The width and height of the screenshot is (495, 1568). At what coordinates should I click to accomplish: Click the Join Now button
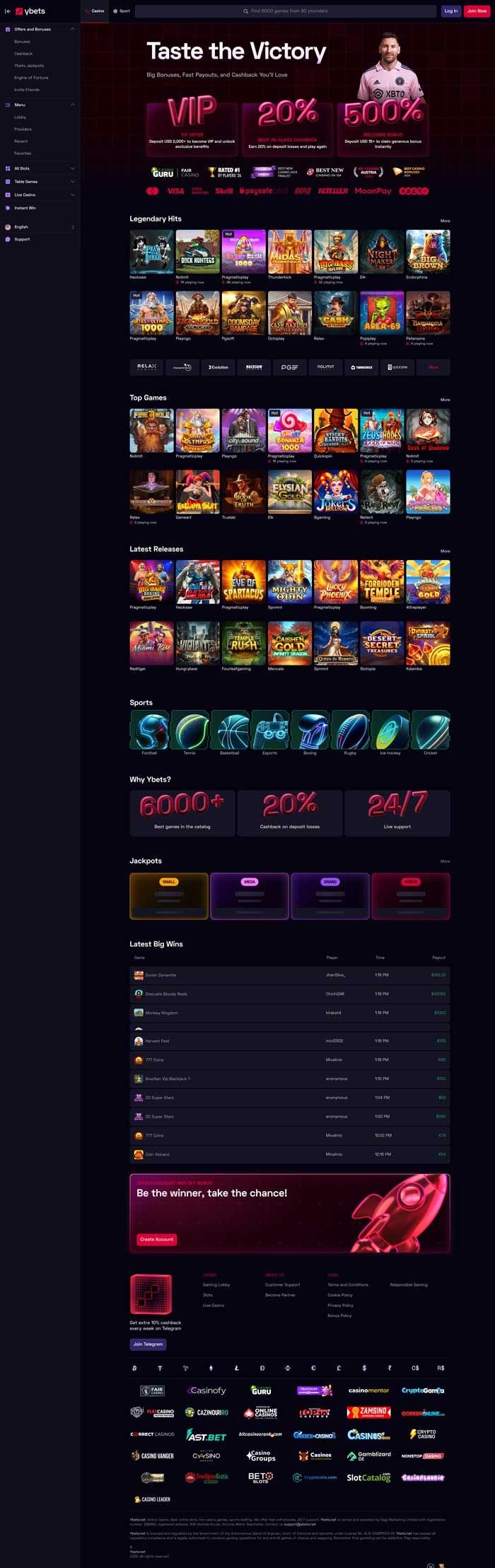(x=477, y=11)
